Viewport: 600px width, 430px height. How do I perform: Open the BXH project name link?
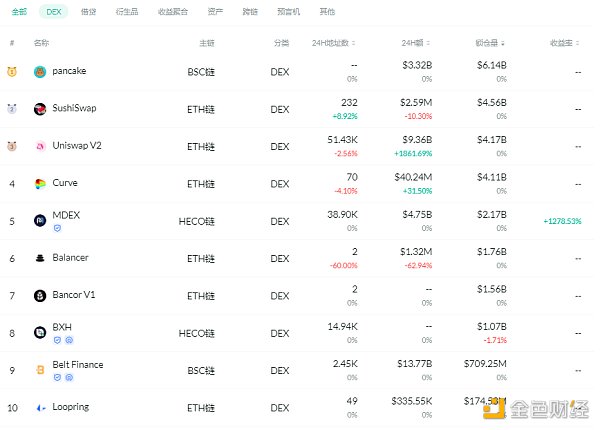(62, 327)
